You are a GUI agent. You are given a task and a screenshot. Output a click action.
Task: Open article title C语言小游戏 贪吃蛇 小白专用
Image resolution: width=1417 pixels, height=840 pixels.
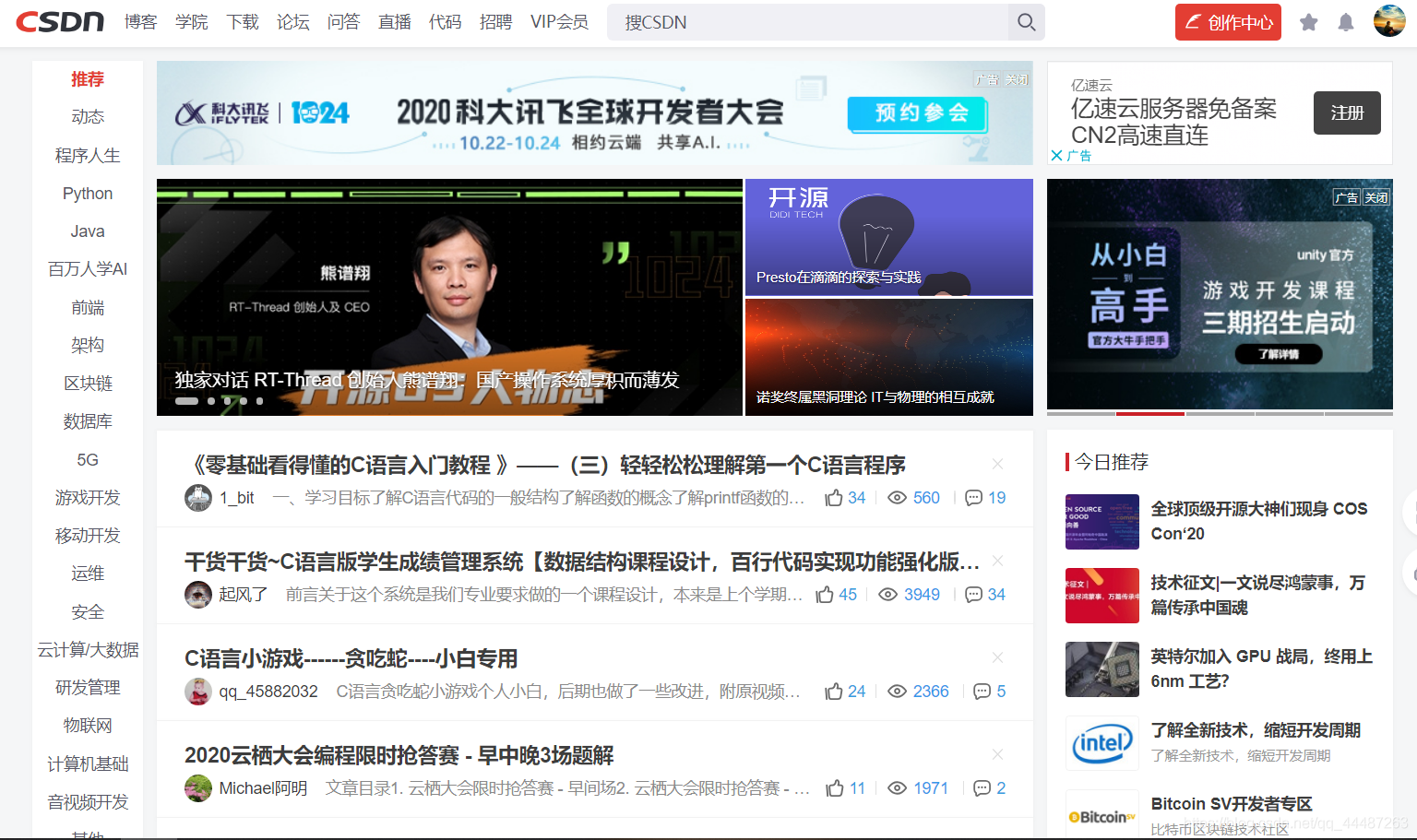point(351,658)
